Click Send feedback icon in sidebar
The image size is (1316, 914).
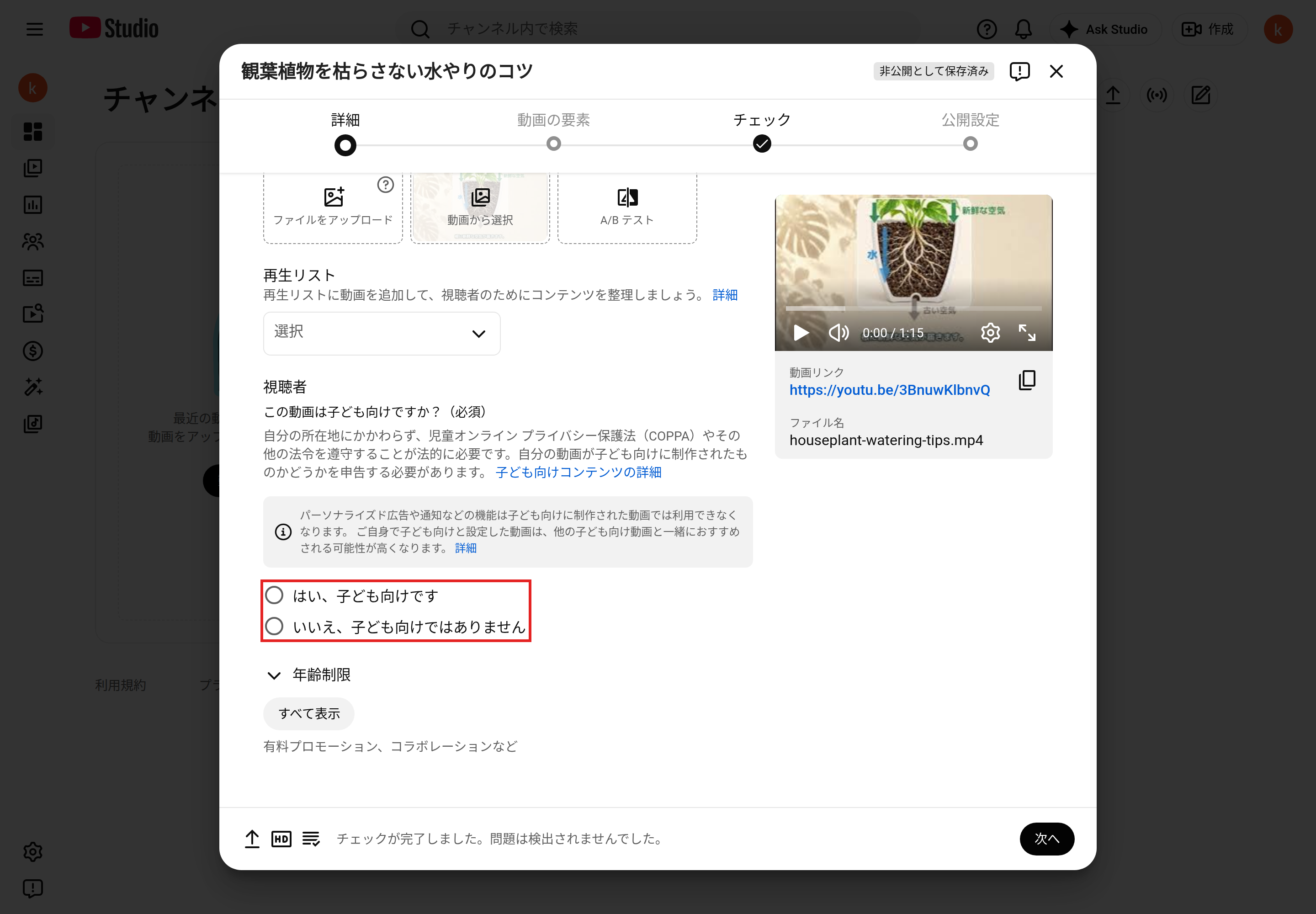(32, 888)
